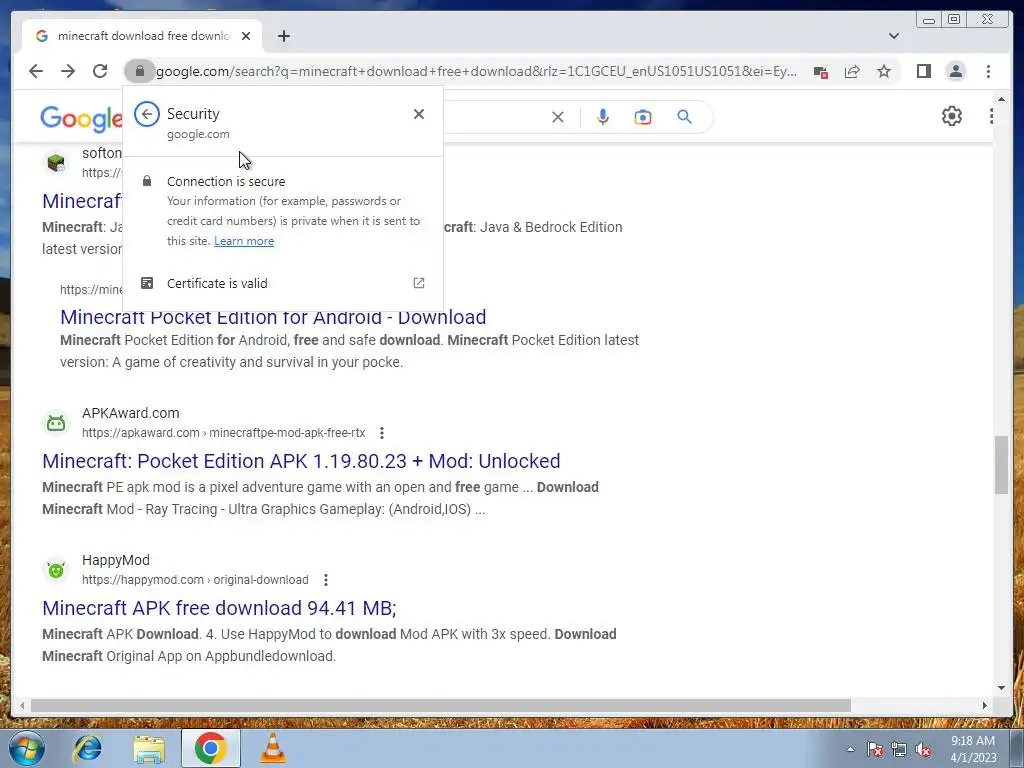Screen dimensions: 1024x768
Task: Open Windows Explorer from taskbar
Action: (x=149, y=749)
